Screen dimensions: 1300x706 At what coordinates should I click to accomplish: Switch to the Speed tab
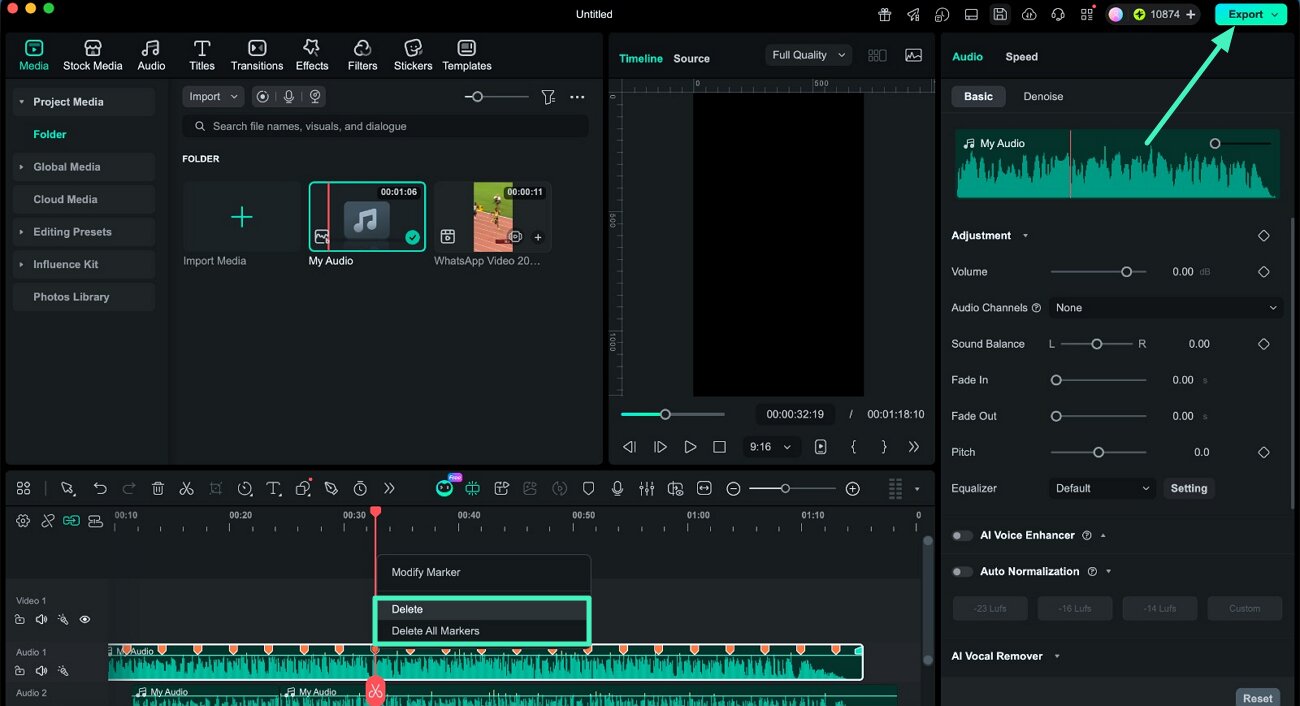1021,57
